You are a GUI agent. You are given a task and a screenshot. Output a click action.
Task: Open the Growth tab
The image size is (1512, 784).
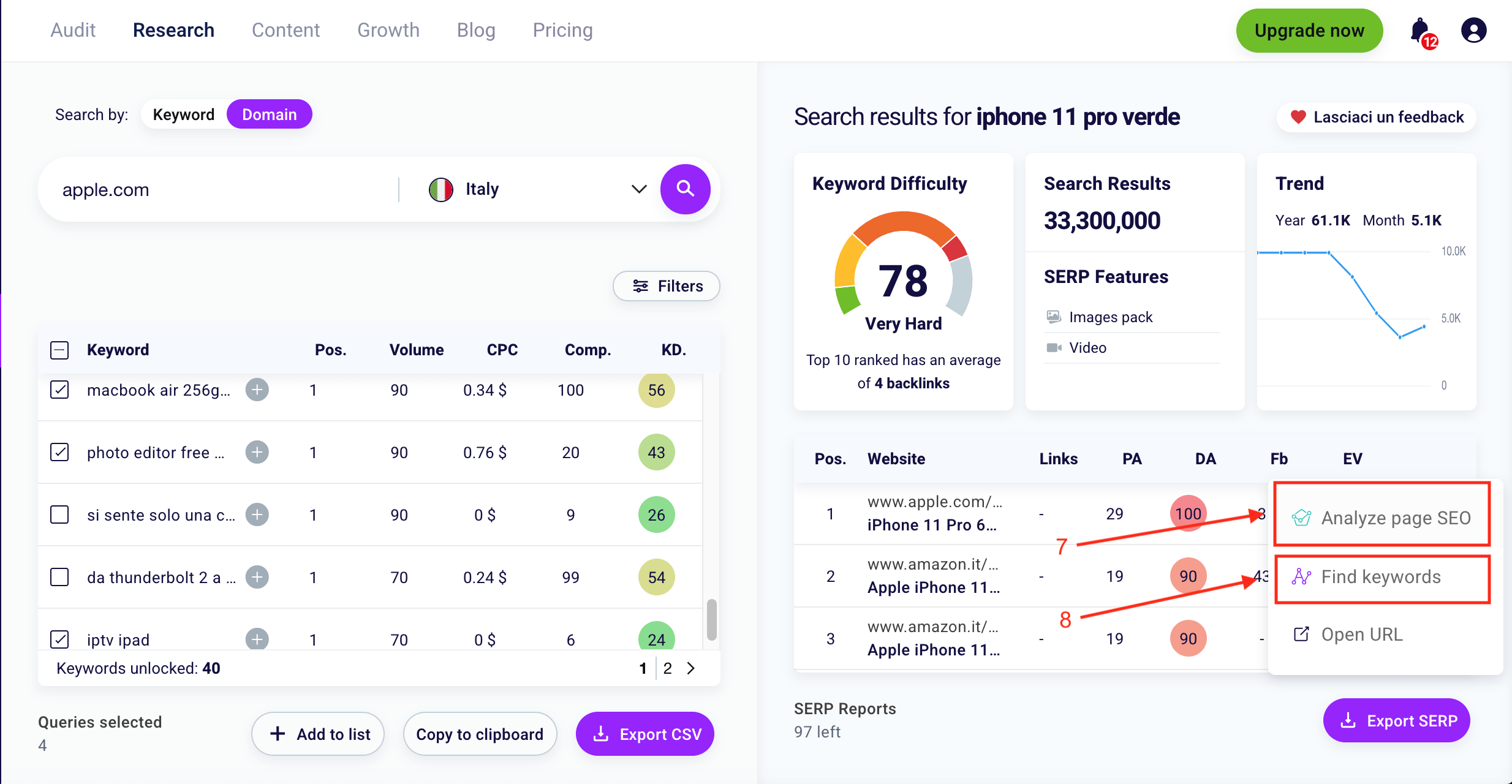tap(388, 30)
